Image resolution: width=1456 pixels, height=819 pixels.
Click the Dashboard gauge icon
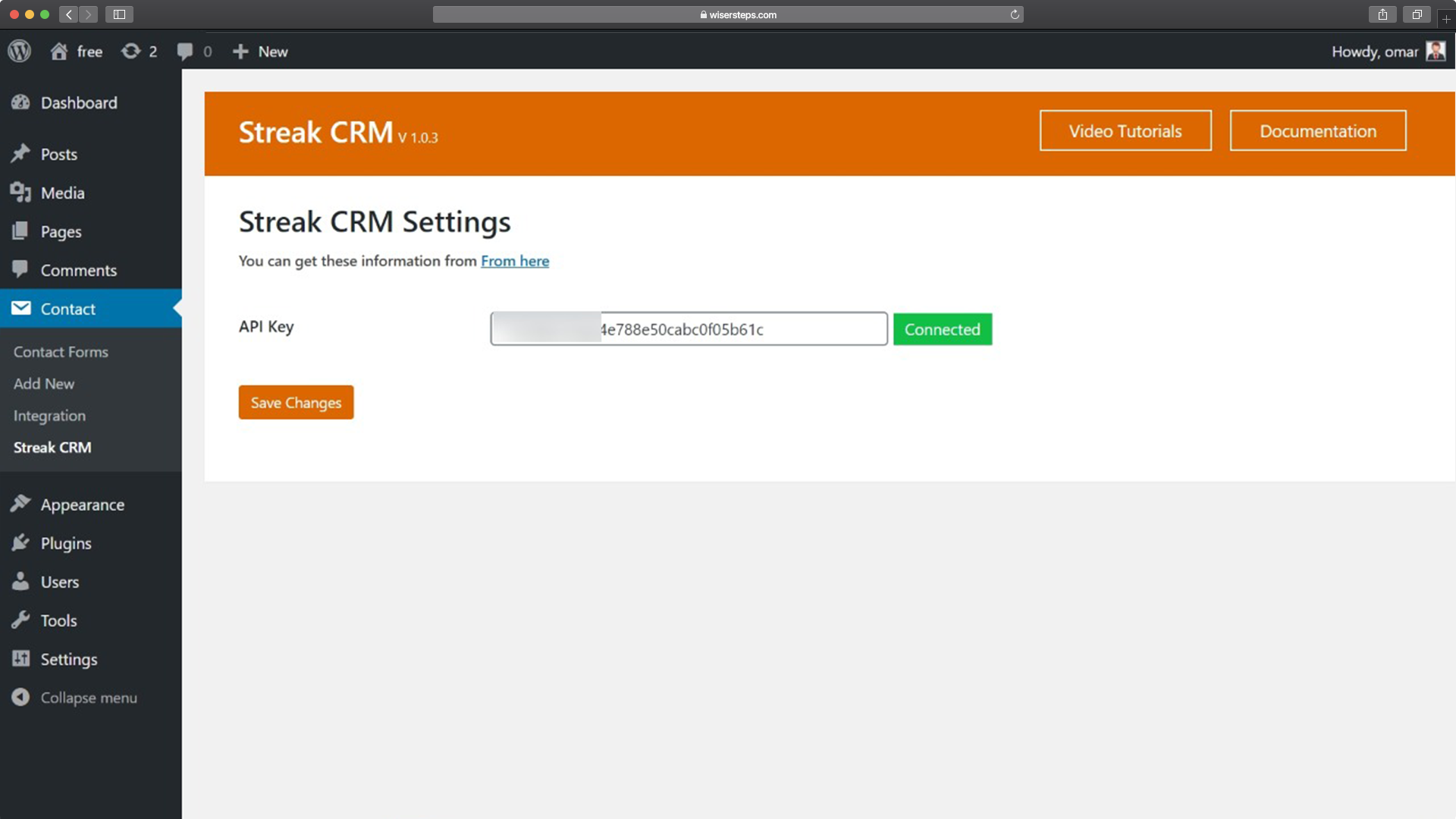(x=20, y=102)
